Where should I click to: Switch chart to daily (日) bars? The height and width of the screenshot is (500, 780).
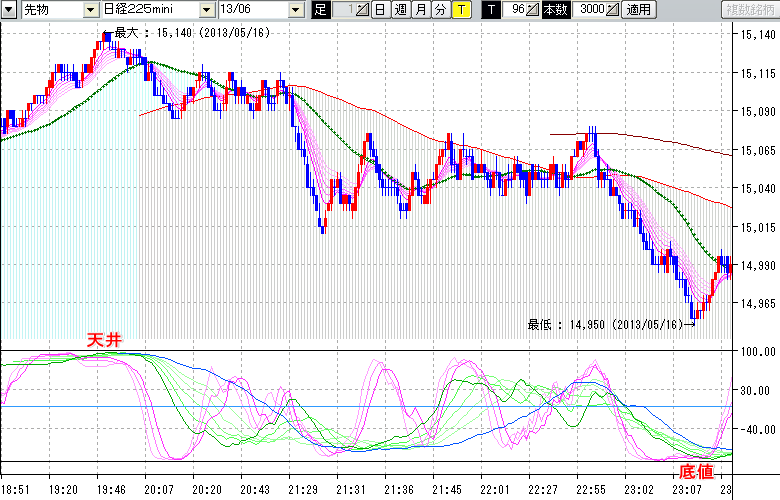coord(381,9)
